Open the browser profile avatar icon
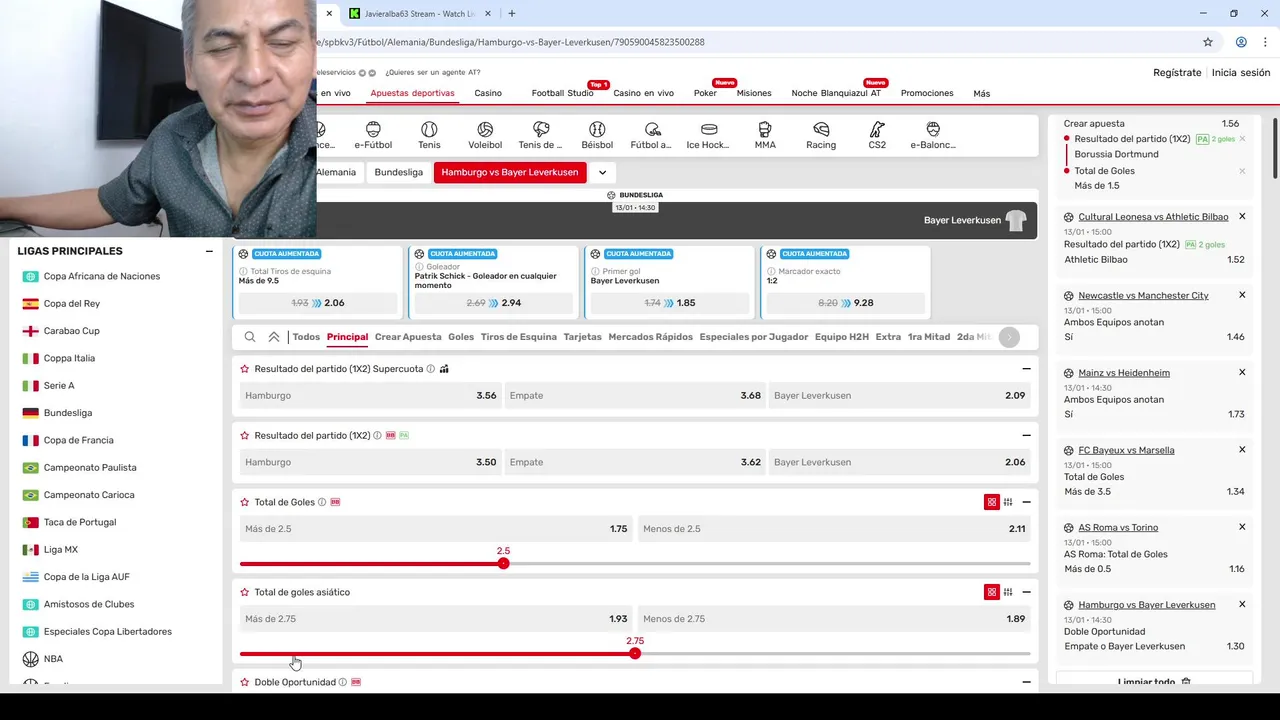 [1241, 42]
